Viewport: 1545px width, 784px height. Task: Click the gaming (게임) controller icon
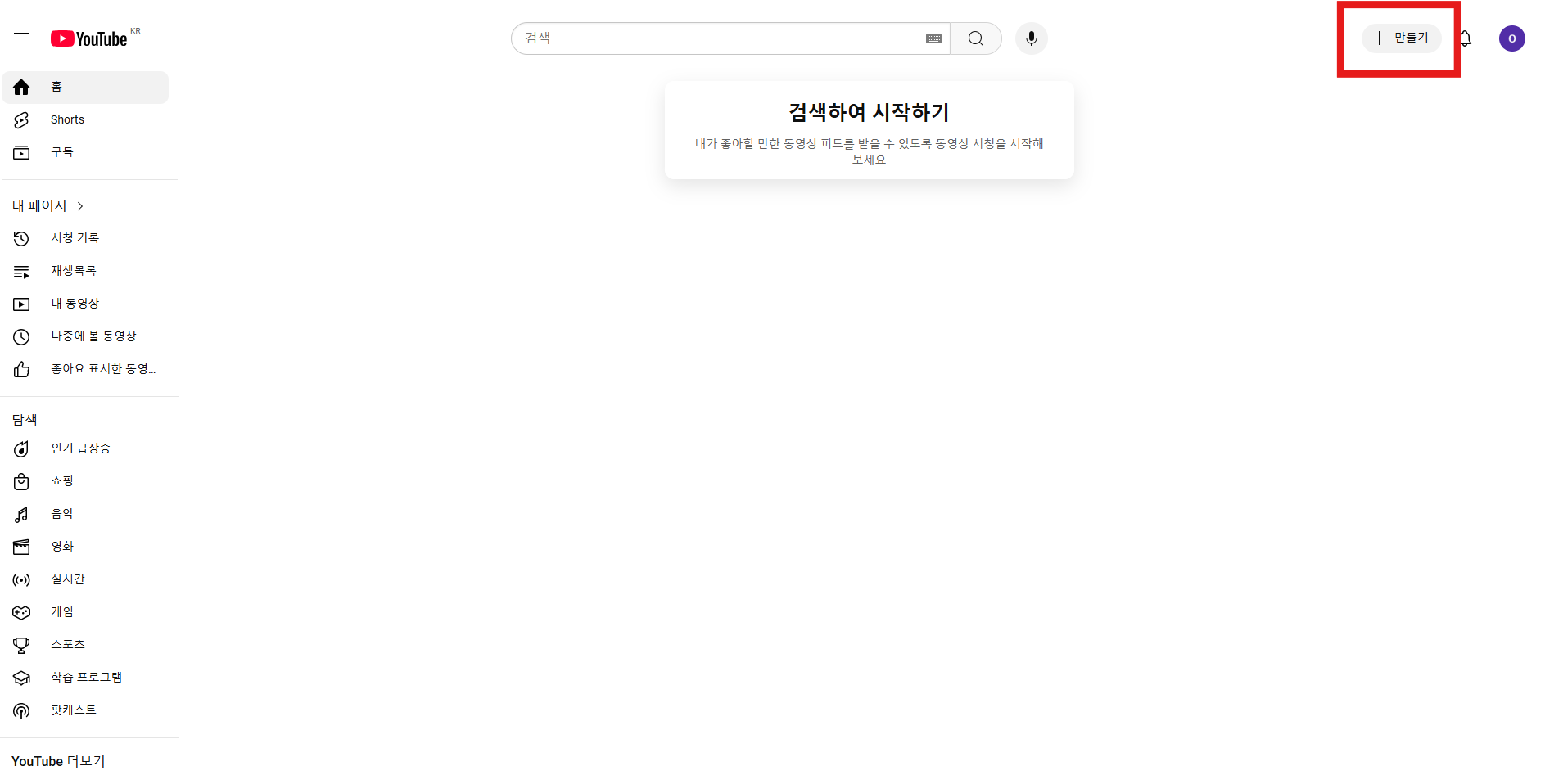[x=21, y=613]
